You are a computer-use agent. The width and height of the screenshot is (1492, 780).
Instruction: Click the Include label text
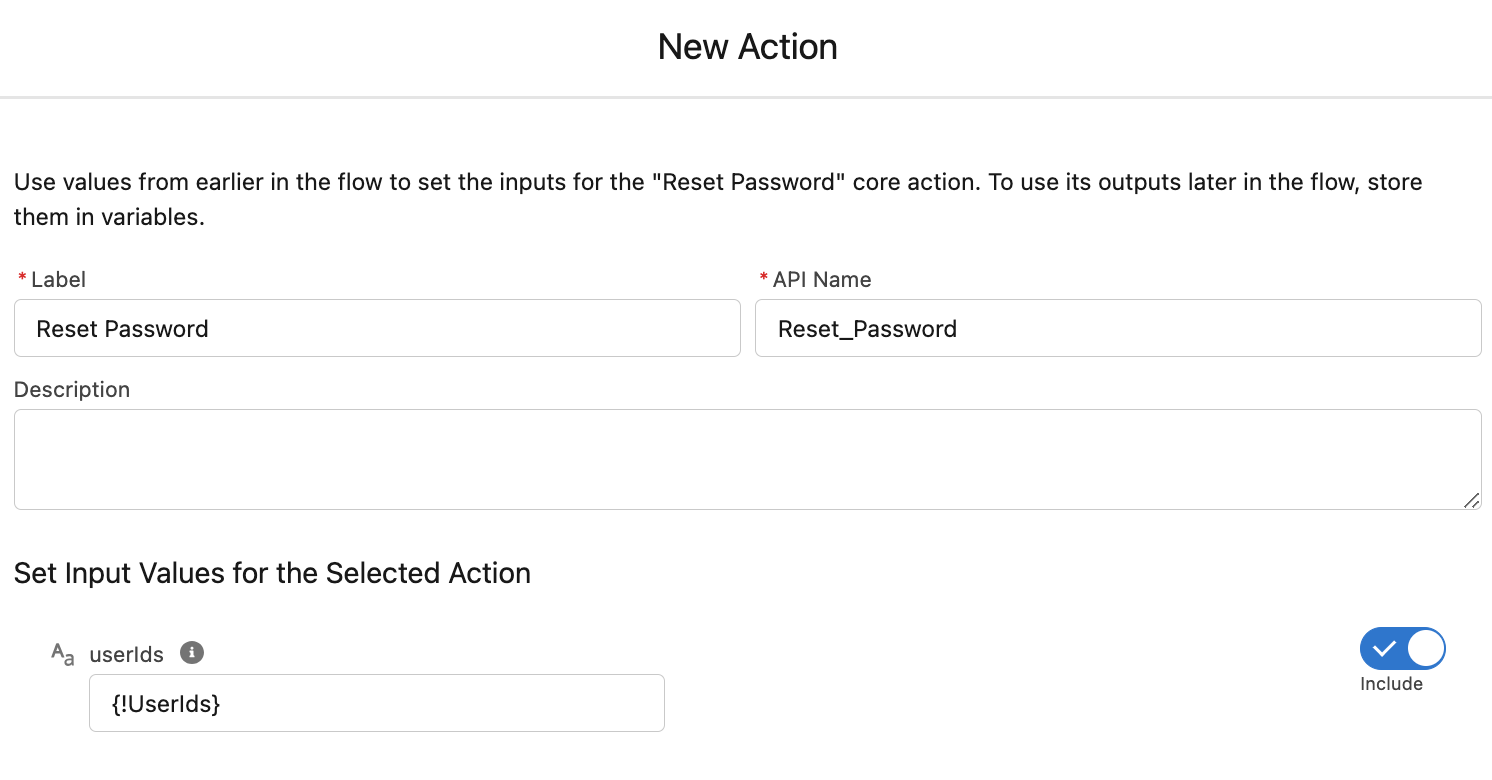pyautogui.click(x=1391, y=684)
